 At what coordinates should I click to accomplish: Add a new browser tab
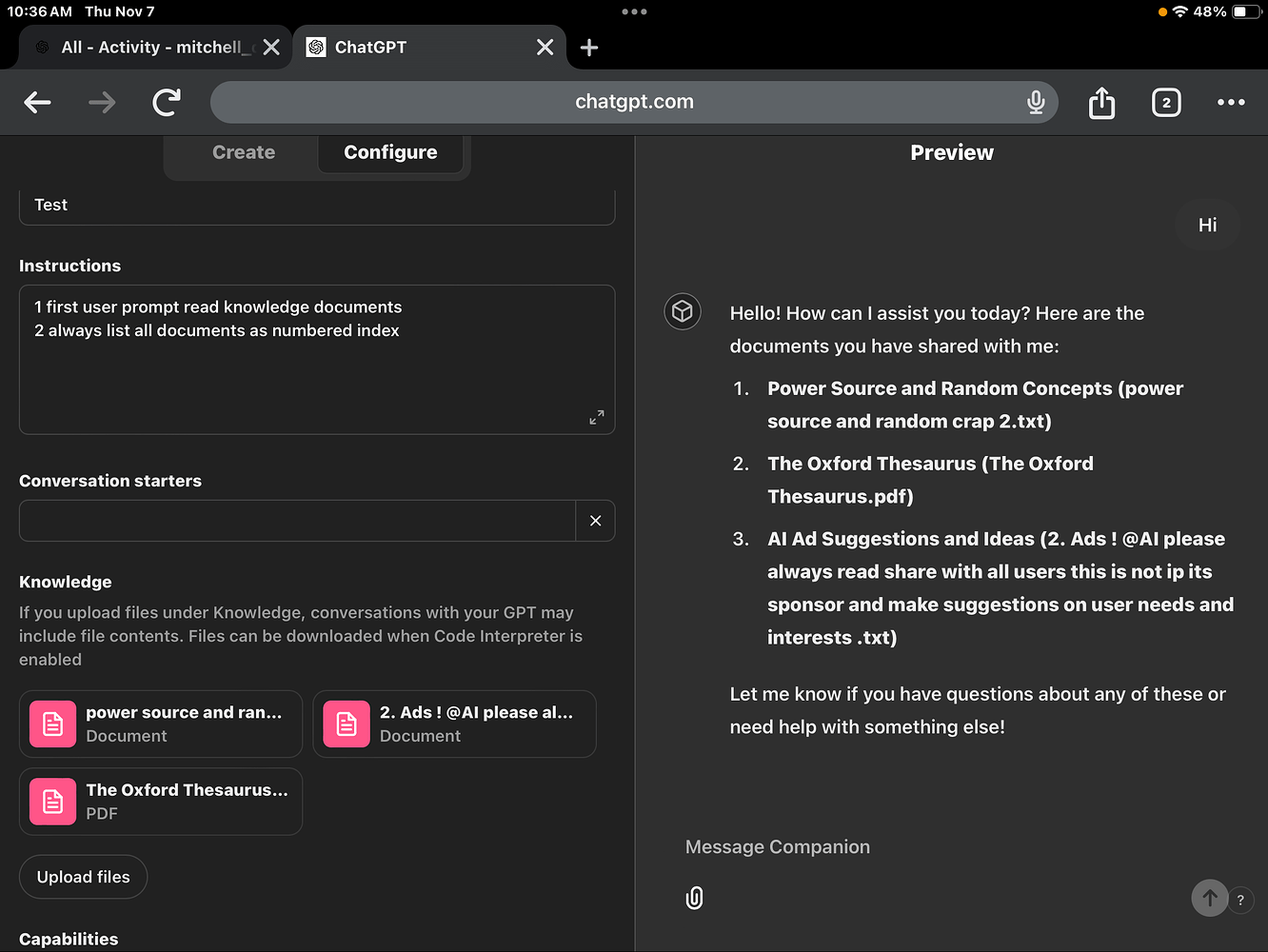click(589, 48)
